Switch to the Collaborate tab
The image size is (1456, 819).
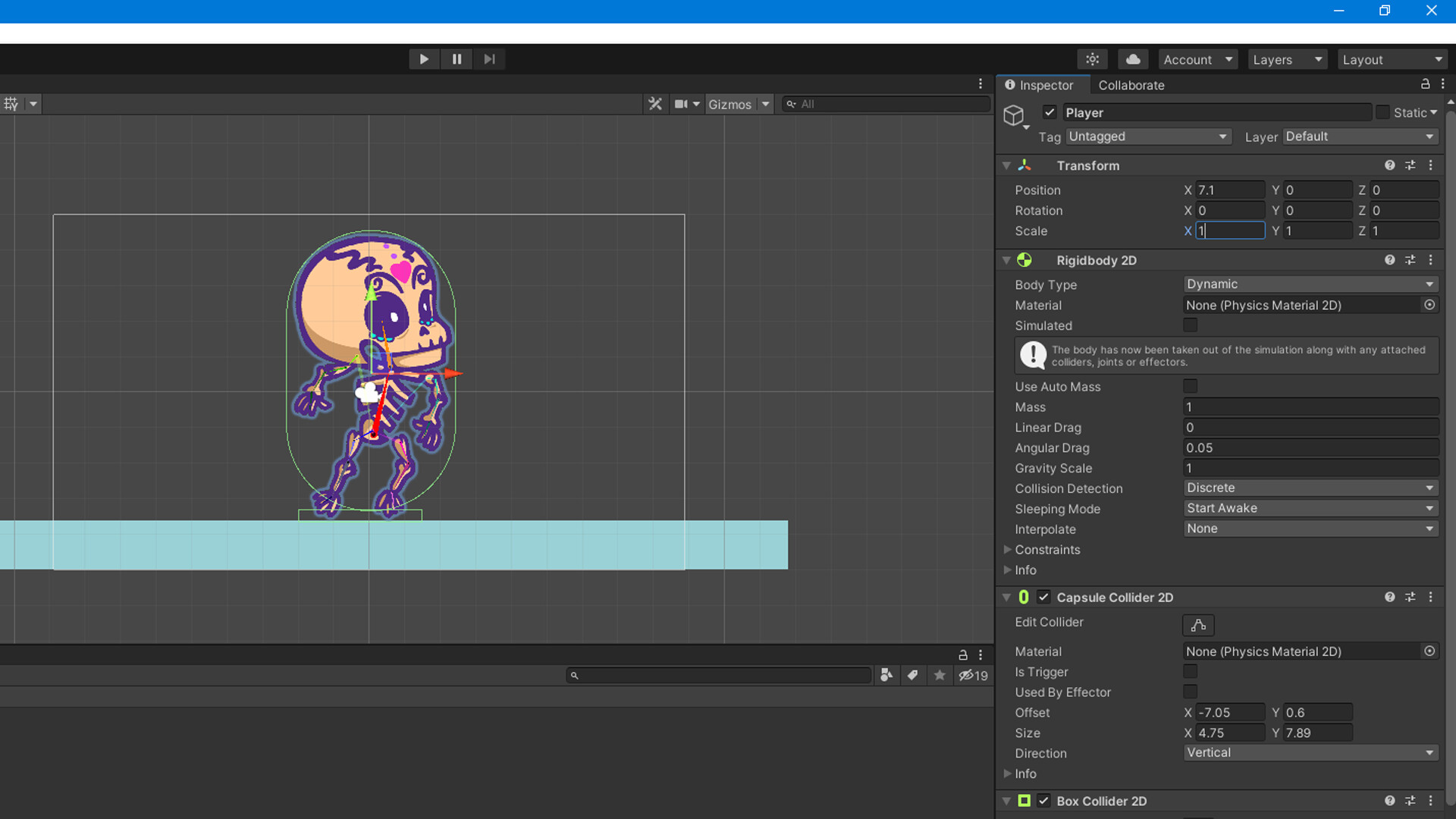tap(1131, 85)
